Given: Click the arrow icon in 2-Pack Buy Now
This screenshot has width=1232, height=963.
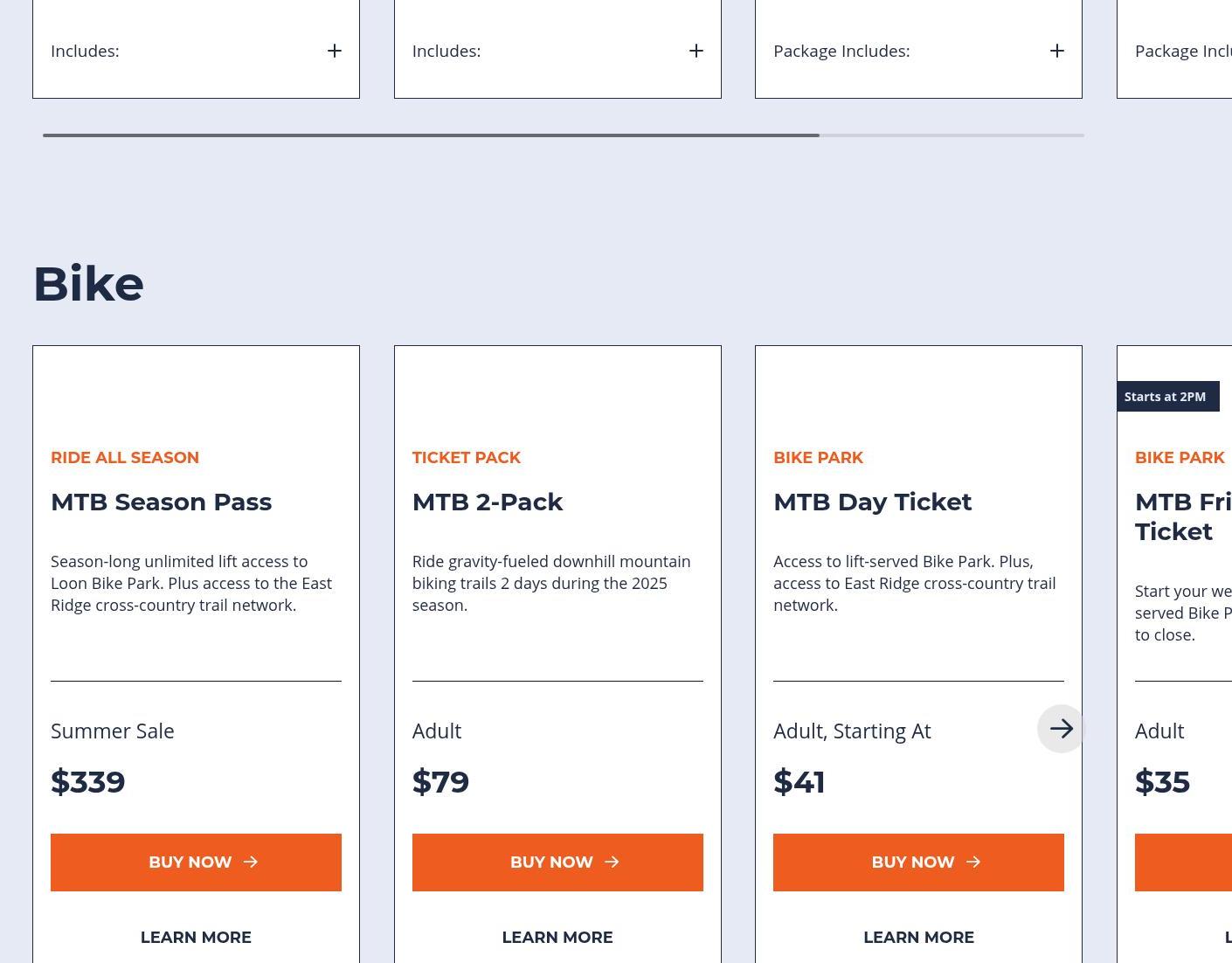Looking at the screenshot, I should click(612, 863).
